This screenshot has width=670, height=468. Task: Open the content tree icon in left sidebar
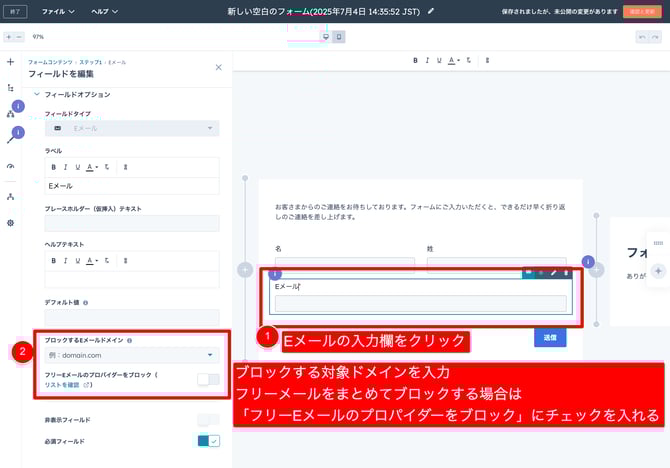click(11, 88)
